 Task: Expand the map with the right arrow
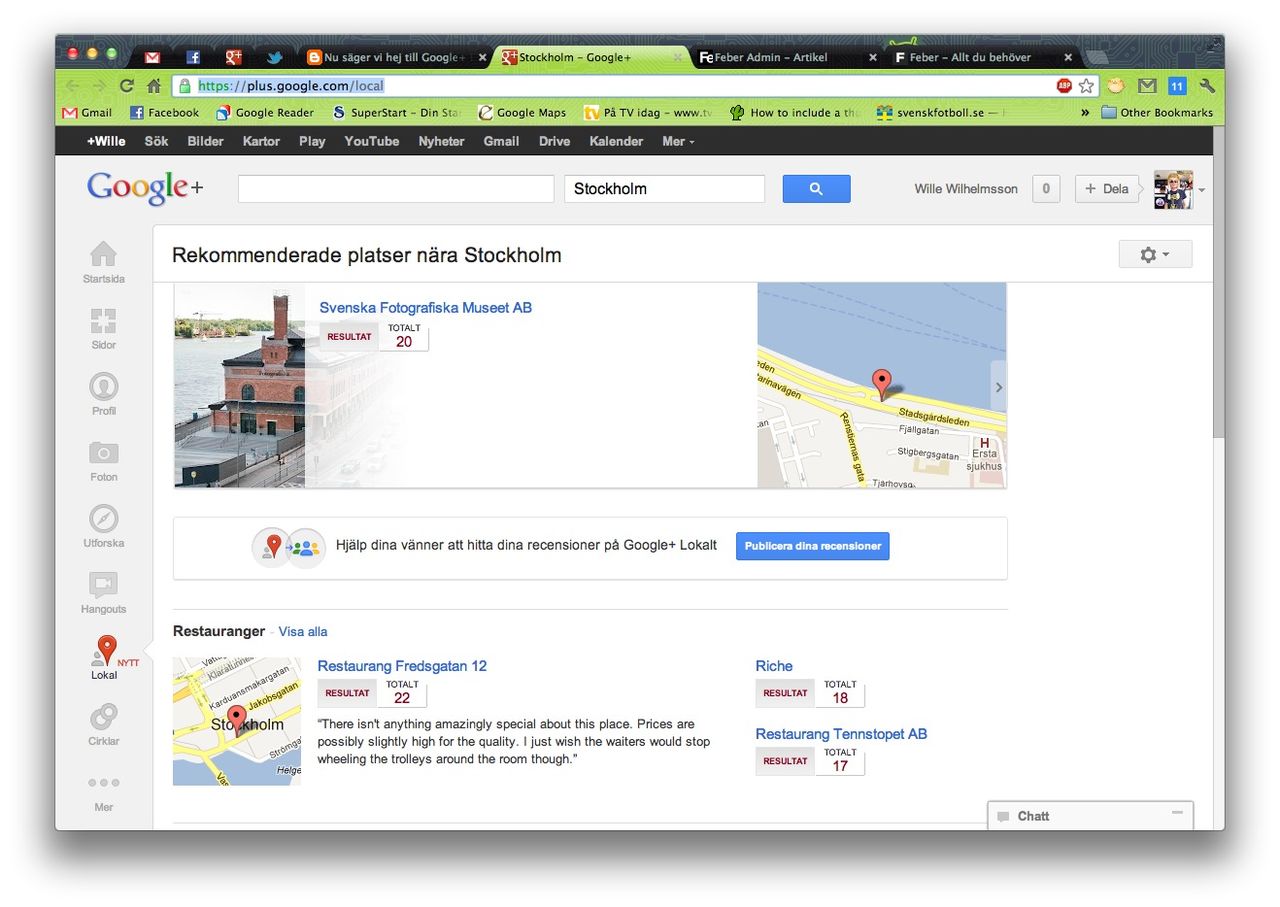[x=998, y=387]
